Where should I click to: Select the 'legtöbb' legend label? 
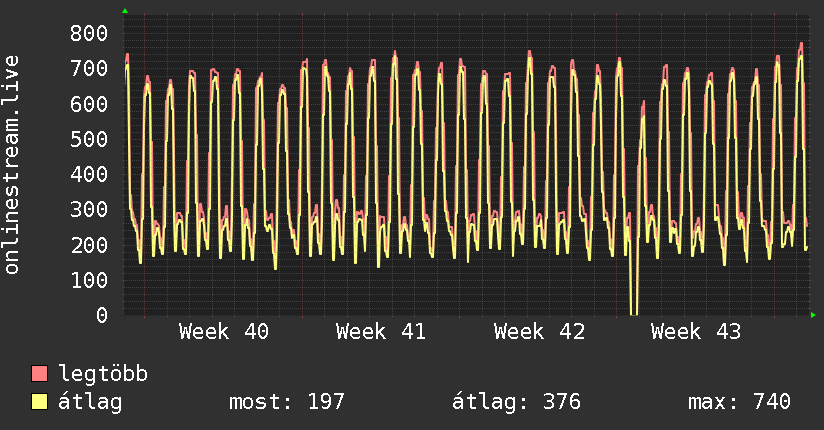coord(103,374)
